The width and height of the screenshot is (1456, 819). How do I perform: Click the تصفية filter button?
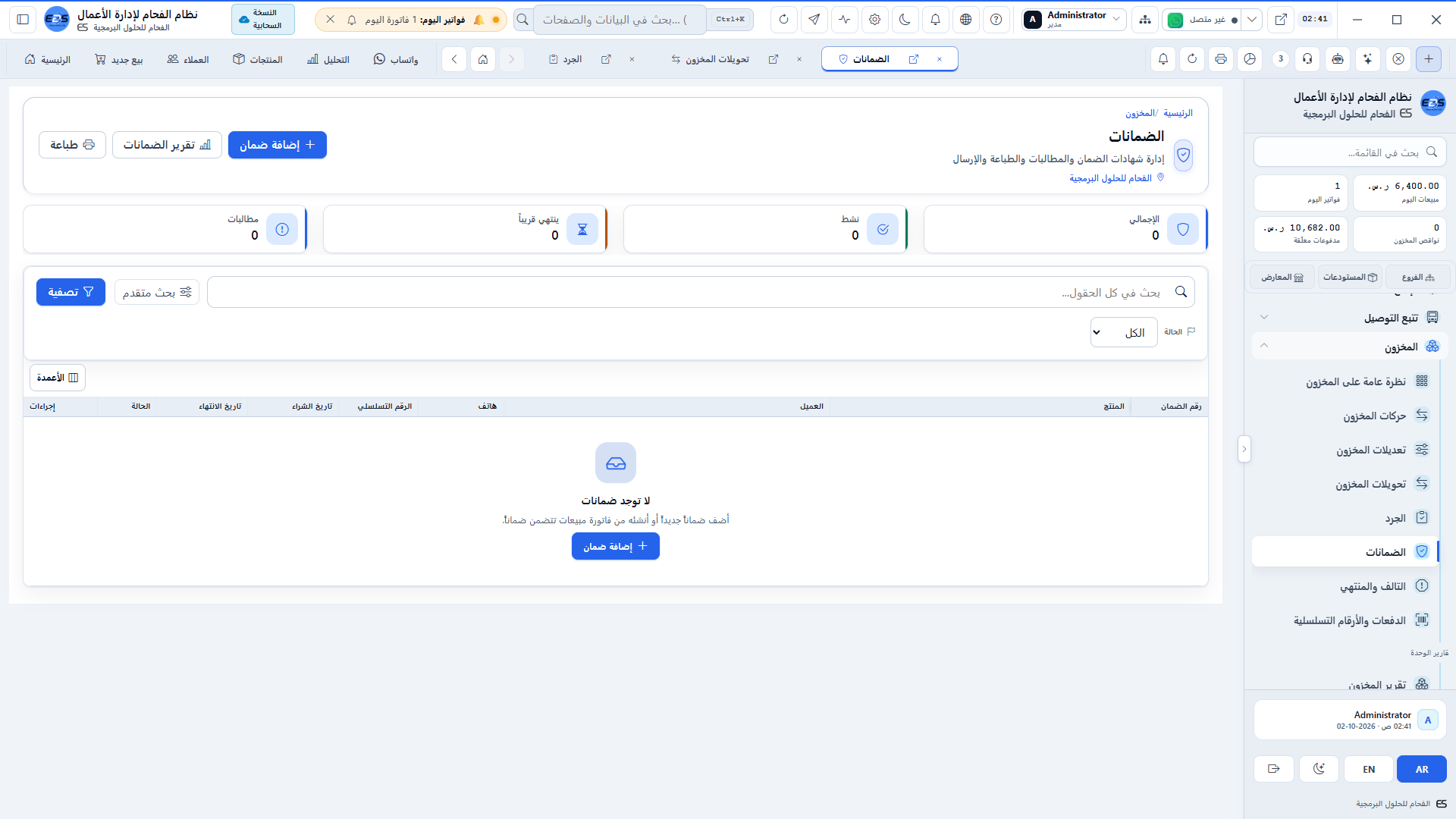click(x=71, y=292)
